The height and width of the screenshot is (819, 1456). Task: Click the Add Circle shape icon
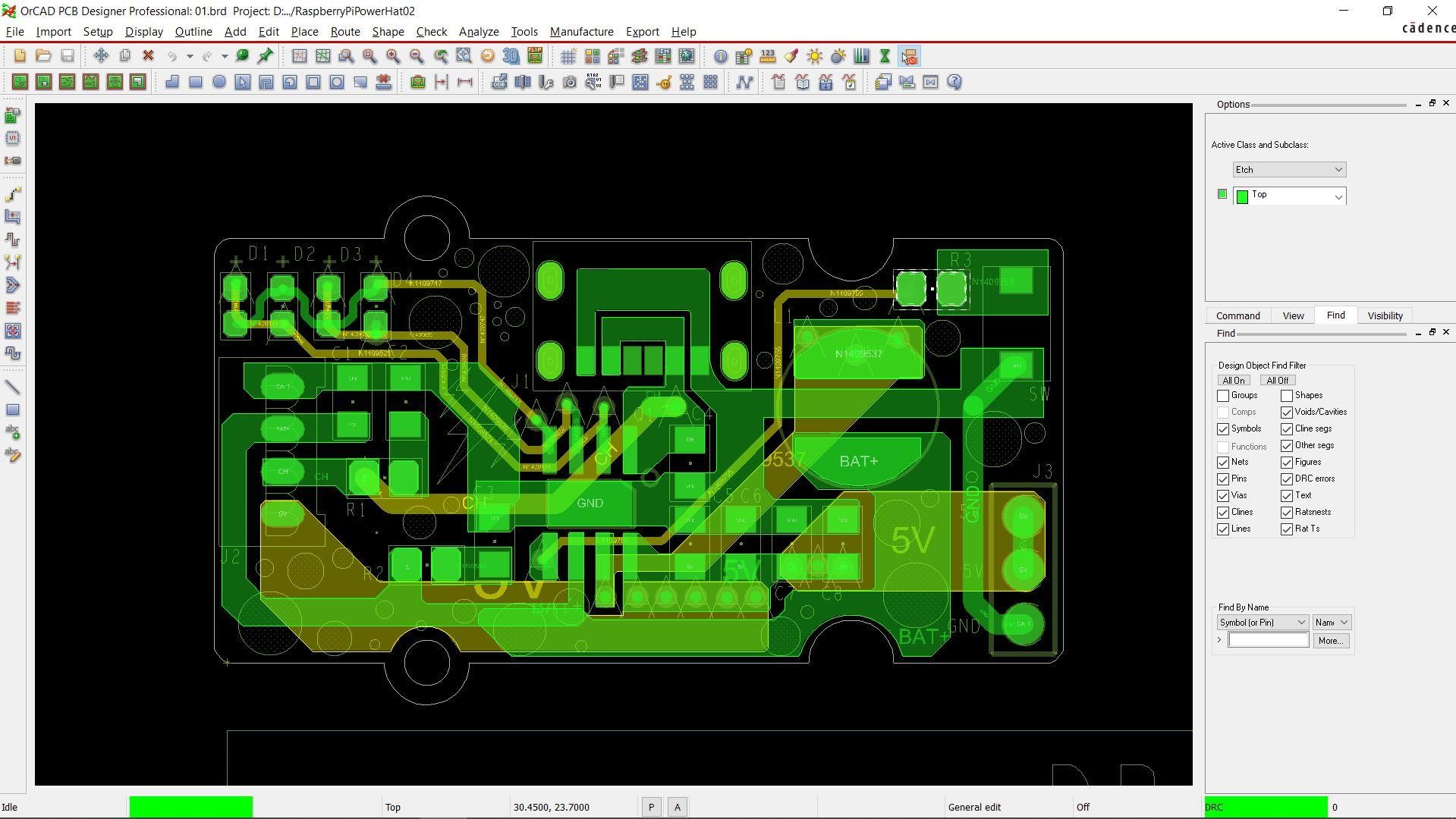point(219,82)
